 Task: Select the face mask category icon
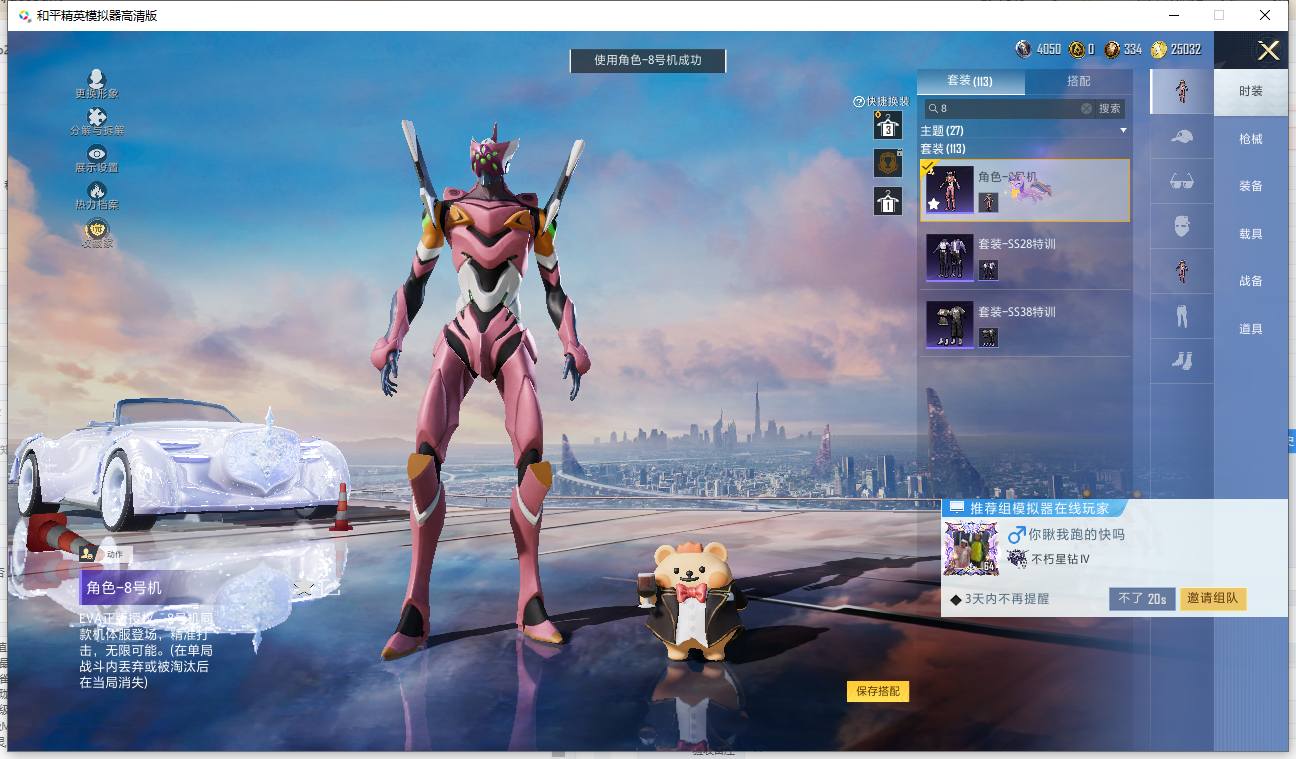coord(1181,227)
